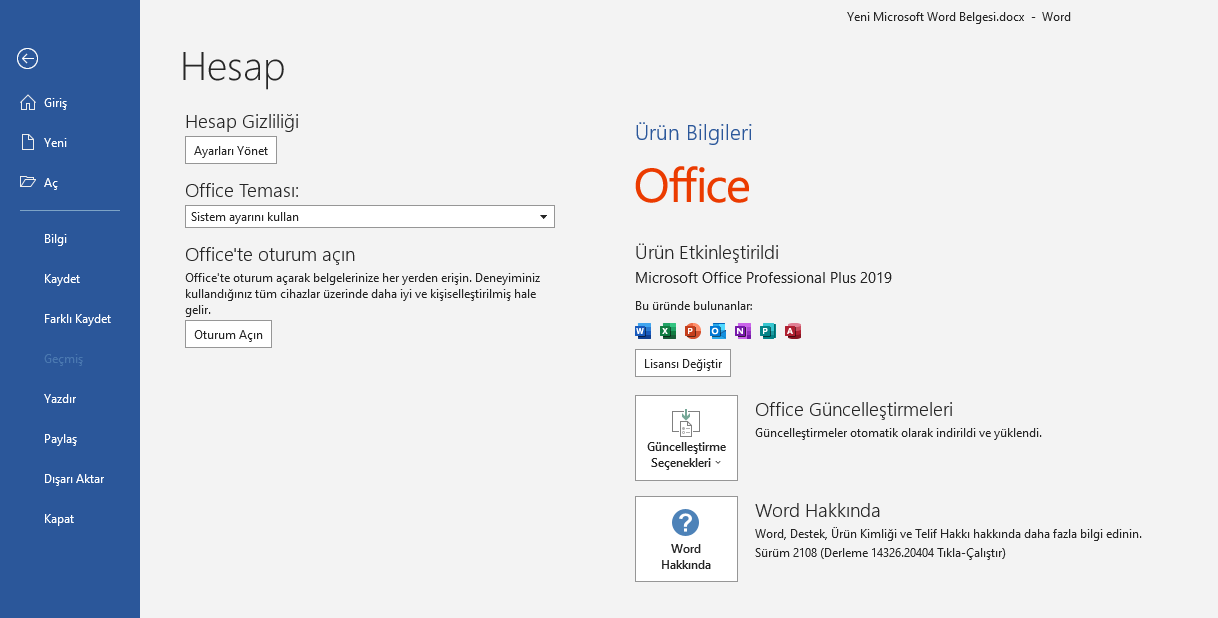Open the Giriş home page
The width and height of the screenshot is (1218, 618).
[x=55, y=103]
